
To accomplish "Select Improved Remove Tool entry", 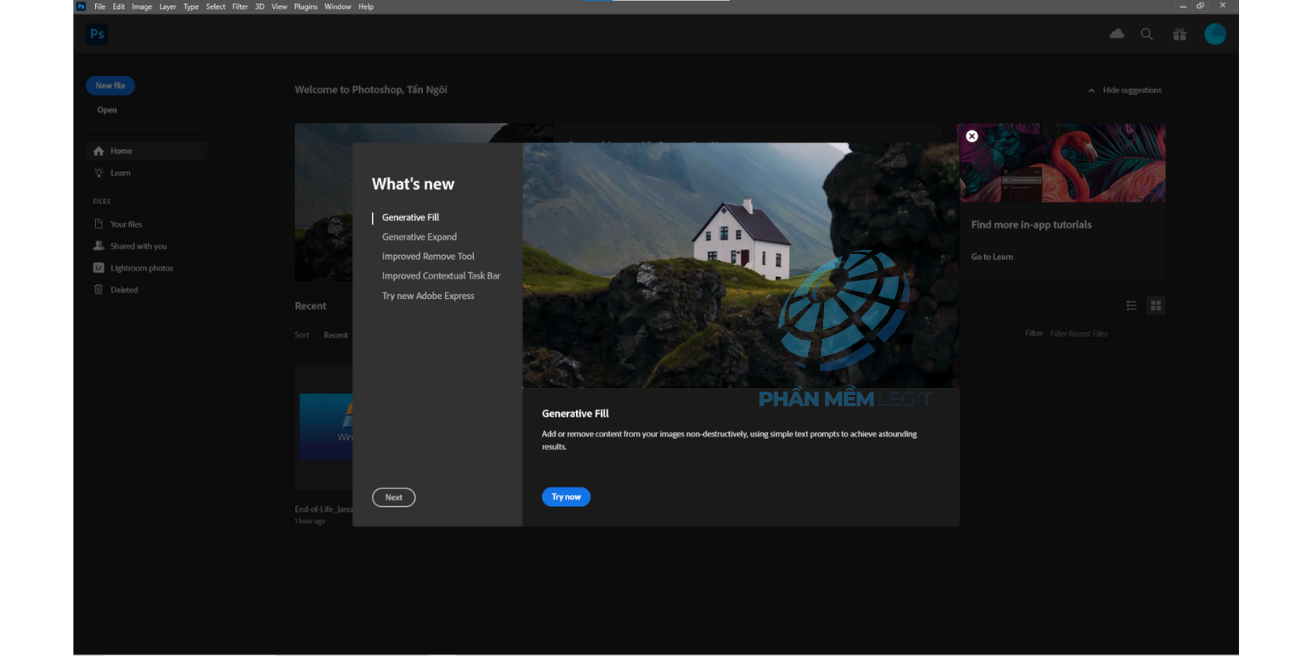I will point(428,256).
